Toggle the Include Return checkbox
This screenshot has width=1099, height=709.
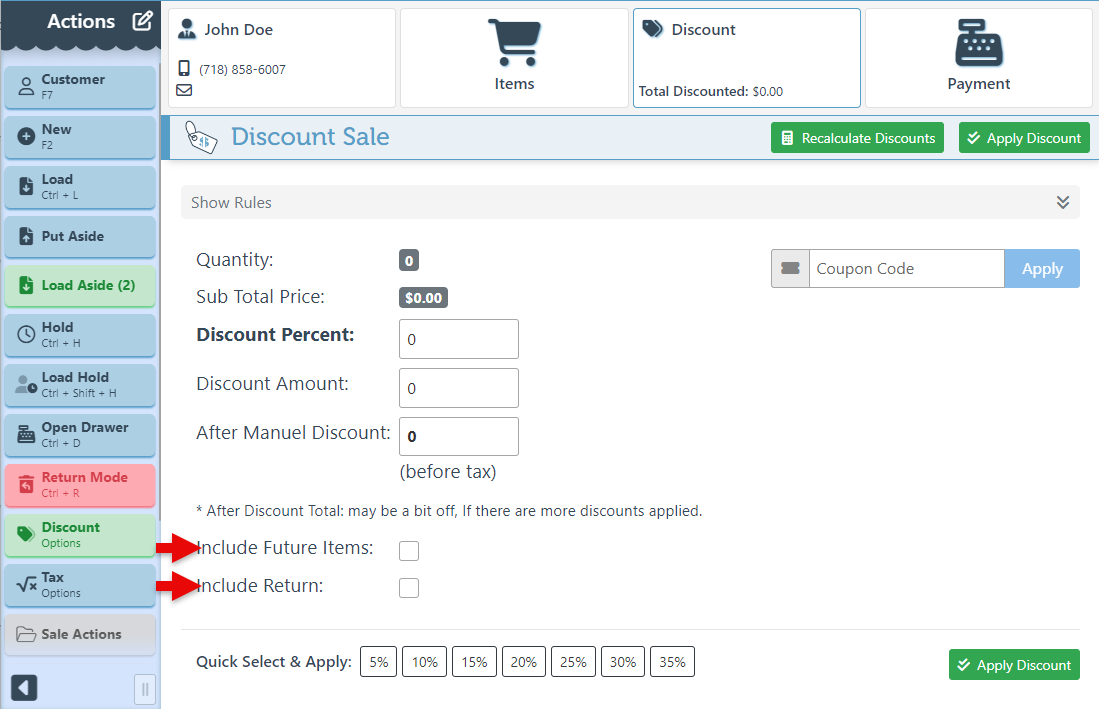(409, 588)
